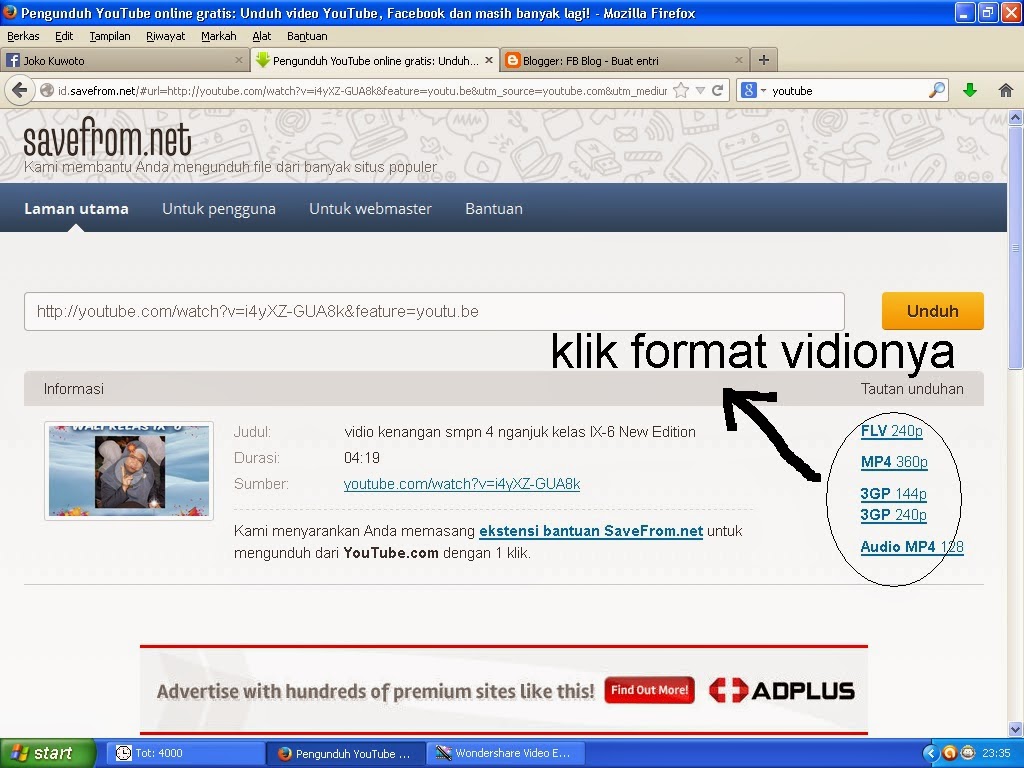This screenshot has height=768, width=1024.
Task: Open the Berkas menu
Action: tap(23, 36)
